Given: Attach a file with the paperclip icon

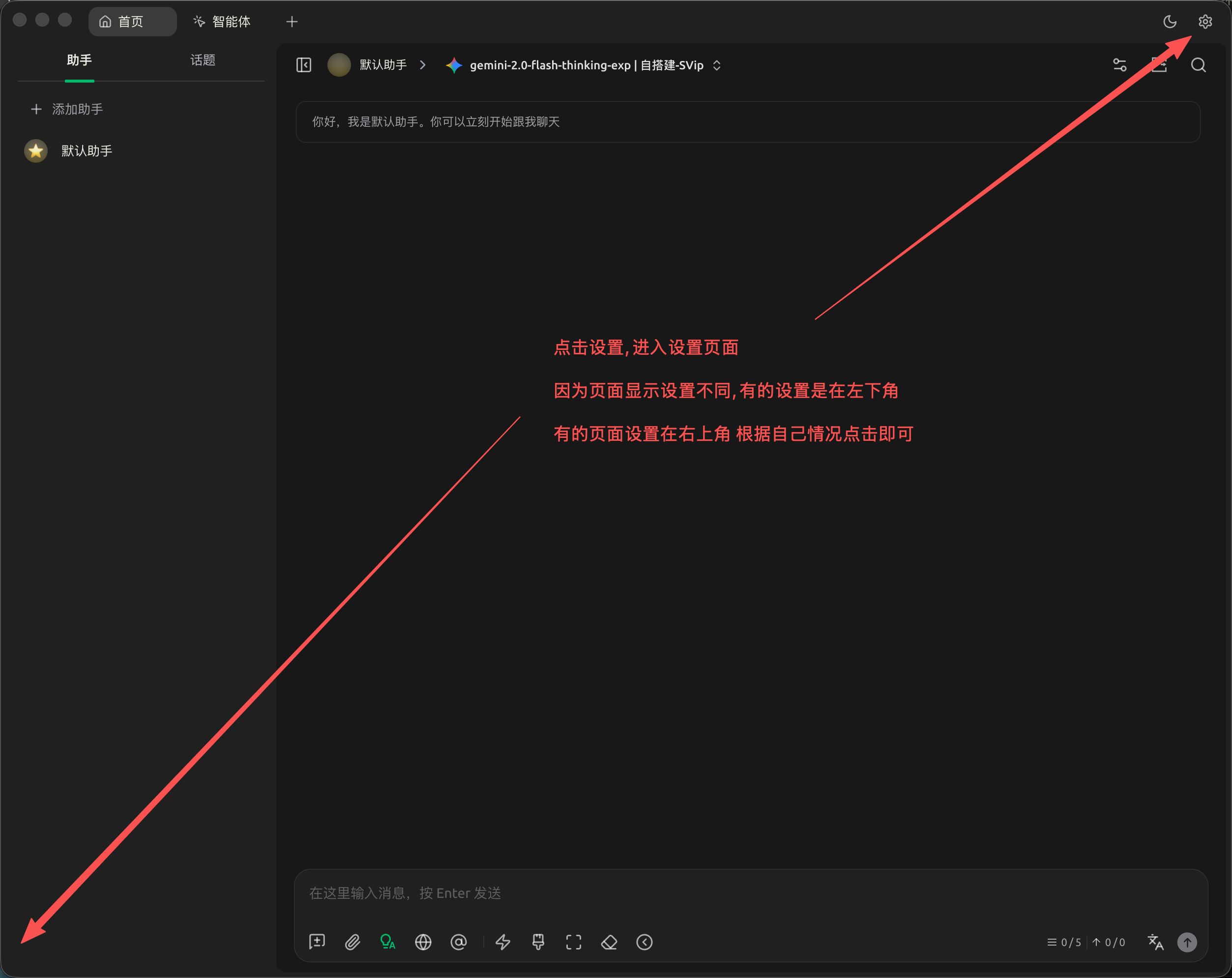Looking at the screenshot, I should point(352,942).
